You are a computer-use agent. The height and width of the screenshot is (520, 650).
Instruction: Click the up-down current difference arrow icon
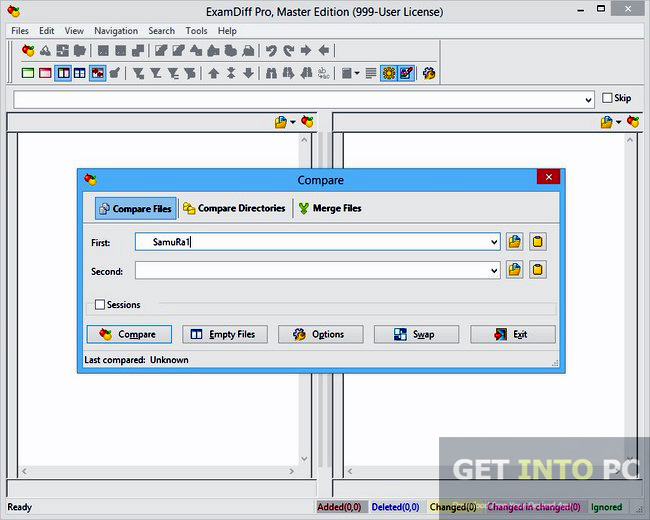click(231, 73)
